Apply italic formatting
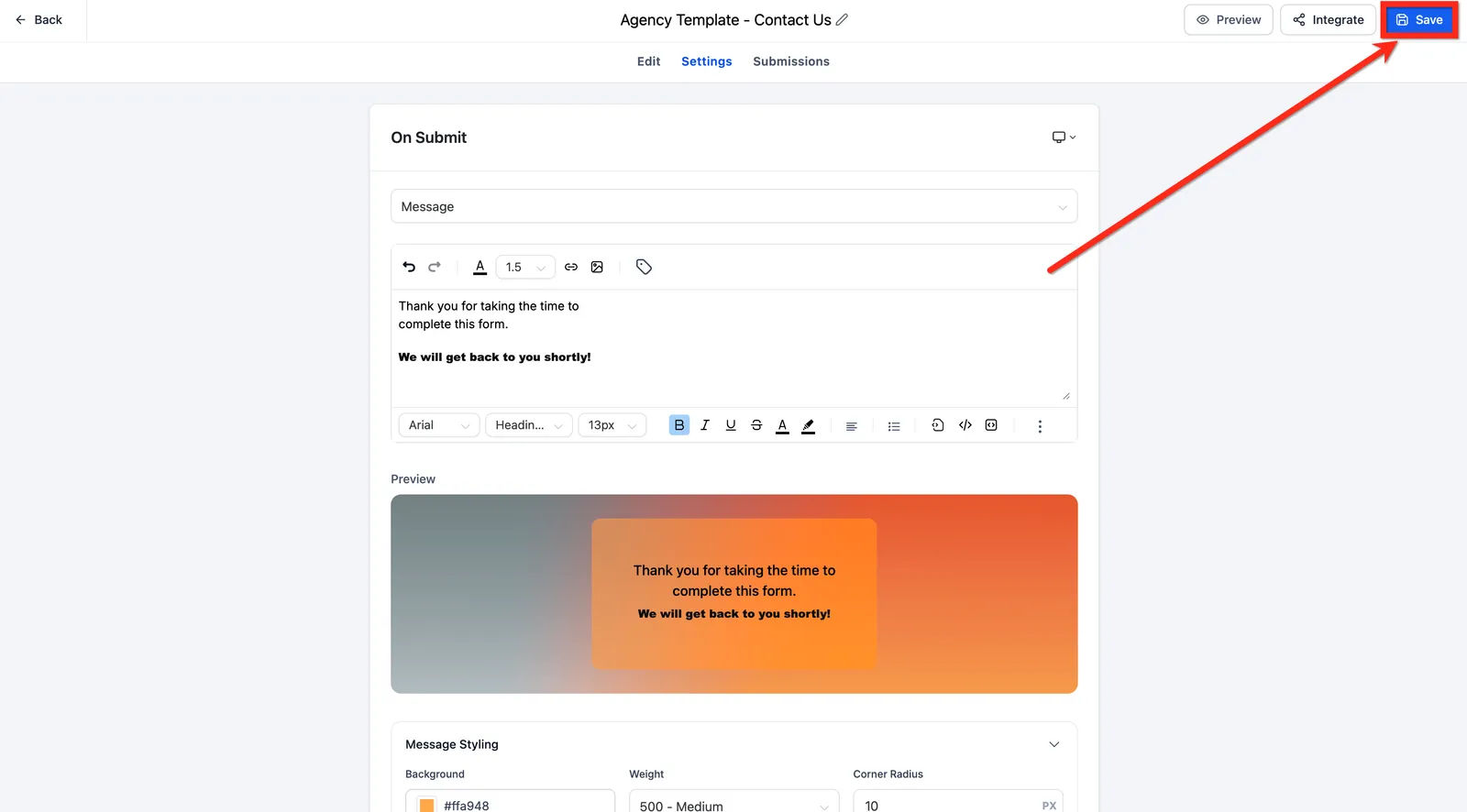The width and height of the screenshot is (1467, 812). 705,425
